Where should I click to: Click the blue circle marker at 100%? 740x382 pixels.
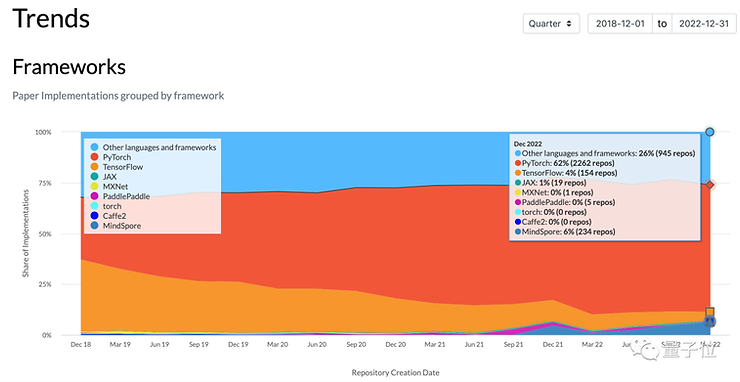click(x=710, y=132)
